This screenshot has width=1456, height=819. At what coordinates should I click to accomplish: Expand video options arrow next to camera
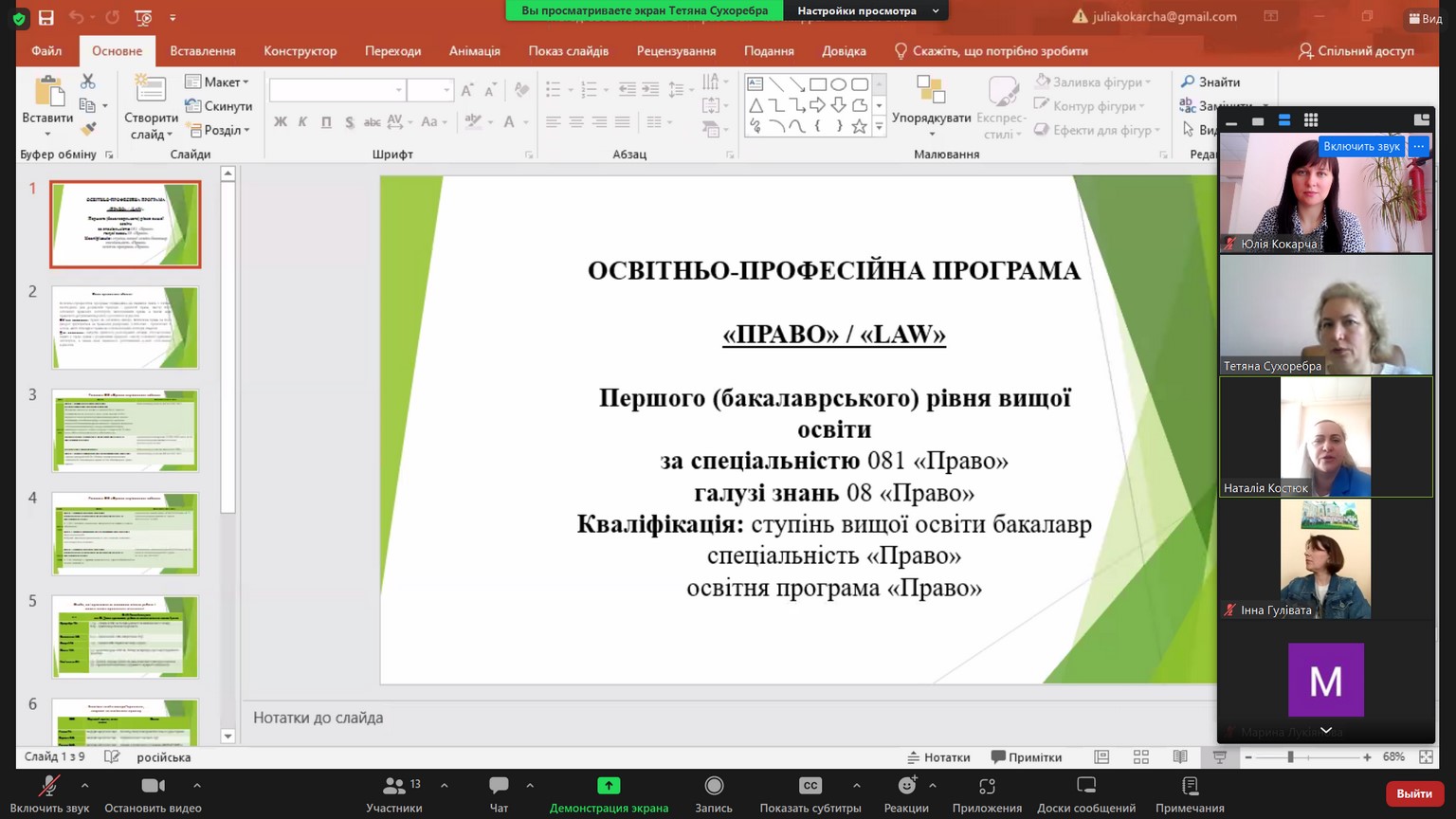pos(197,785)
